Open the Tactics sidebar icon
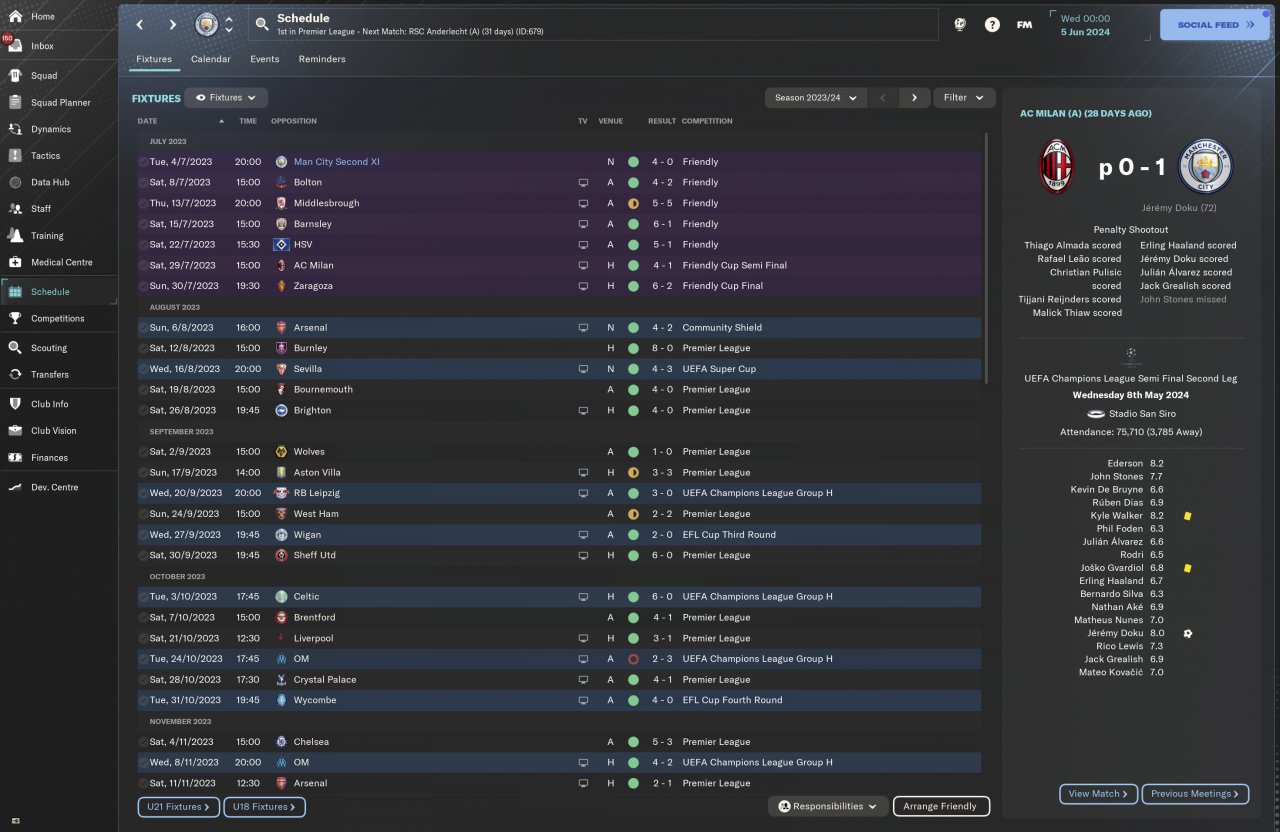The height and width of the screenshot is (832, 1280). (15, 156)
